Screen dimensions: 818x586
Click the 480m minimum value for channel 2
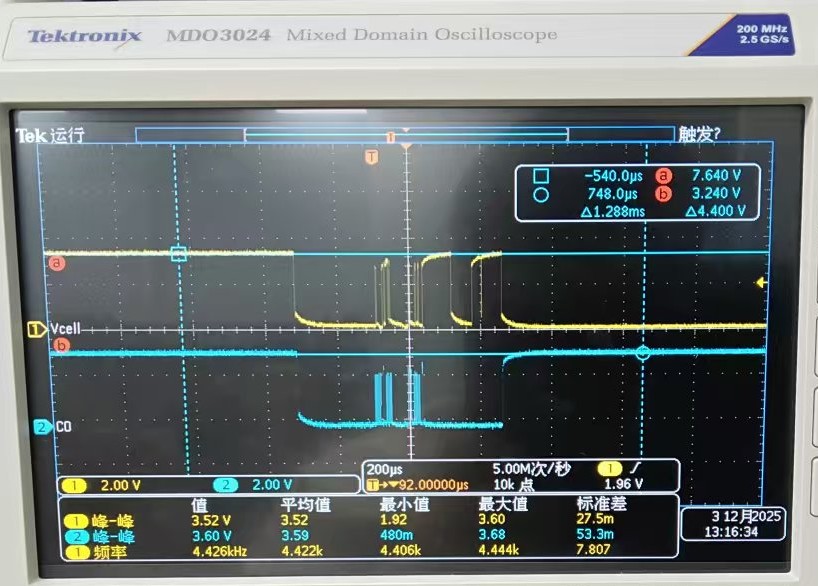click(396, 535)
